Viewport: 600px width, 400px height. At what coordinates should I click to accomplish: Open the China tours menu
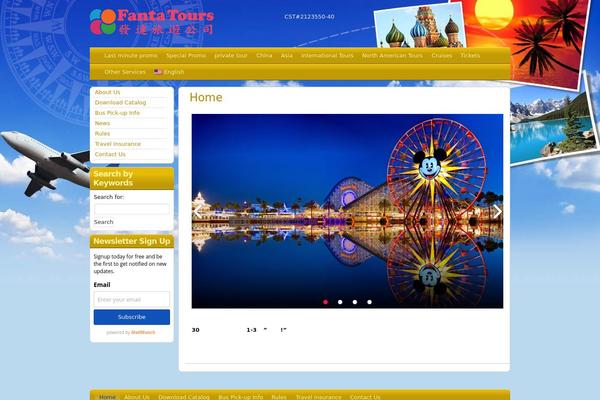click(264, 56)
